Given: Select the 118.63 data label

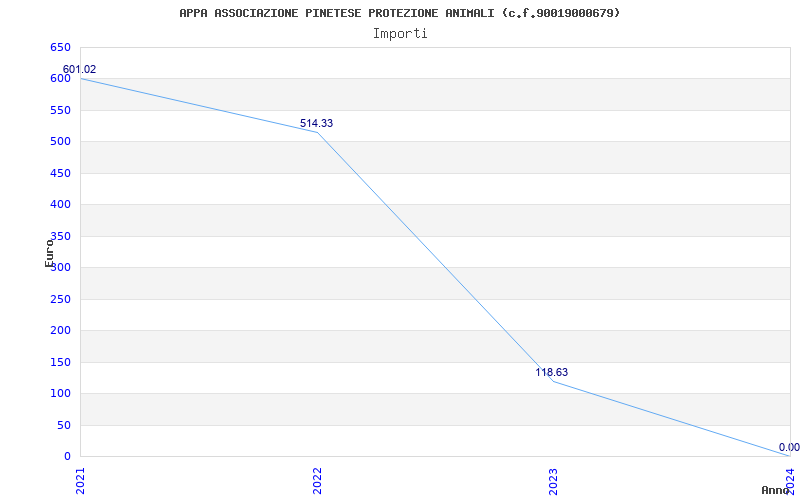Looking at the screenshot, I should tap(552, 372).
